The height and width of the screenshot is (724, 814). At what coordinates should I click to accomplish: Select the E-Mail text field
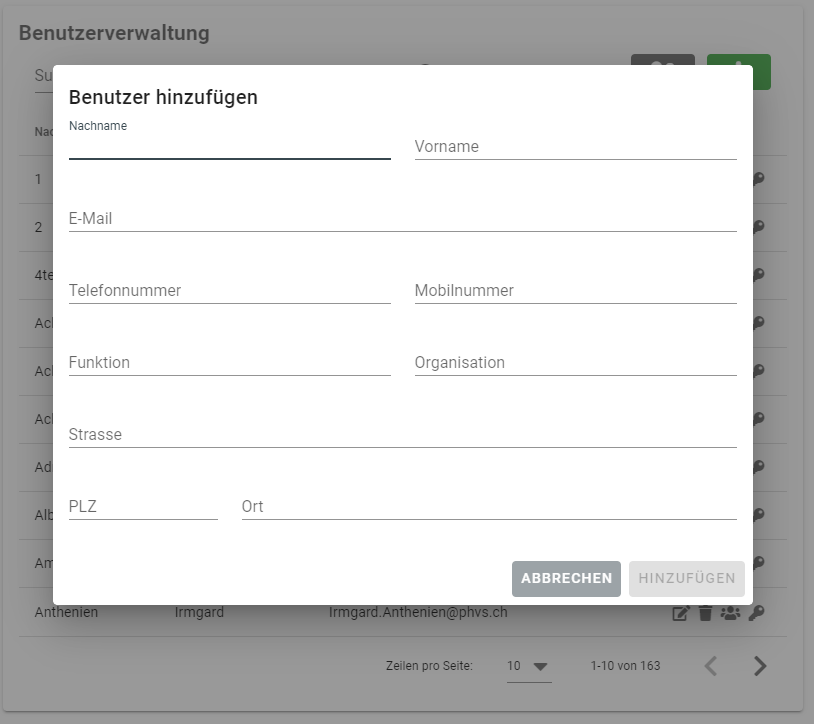pyautogui.click(x=402, y=218)
